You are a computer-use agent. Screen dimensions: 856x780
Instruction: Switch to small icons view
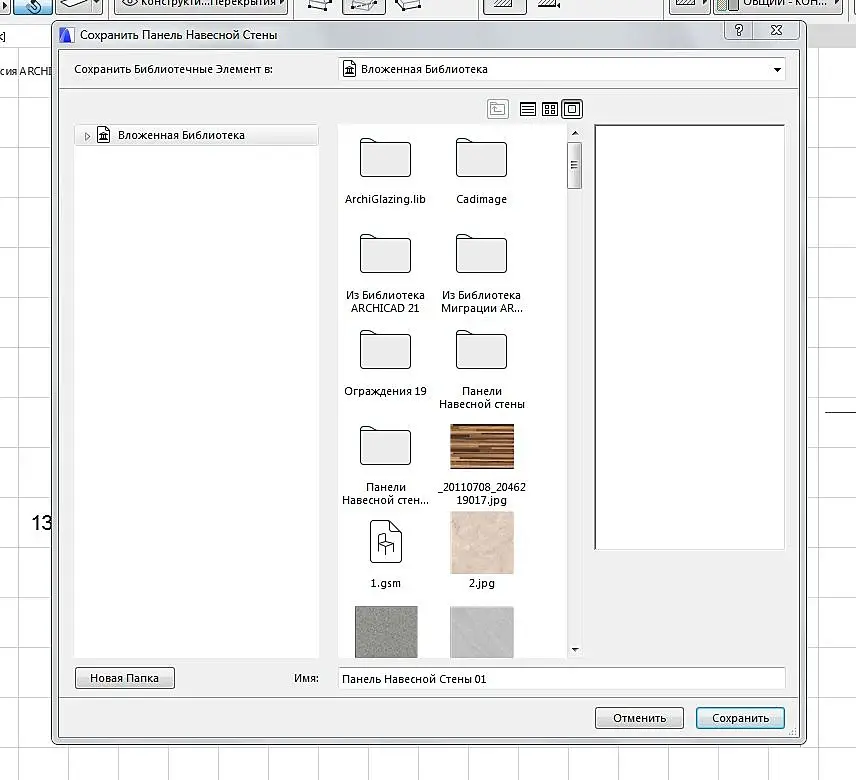pyautogui.click(x=550, y=109)
